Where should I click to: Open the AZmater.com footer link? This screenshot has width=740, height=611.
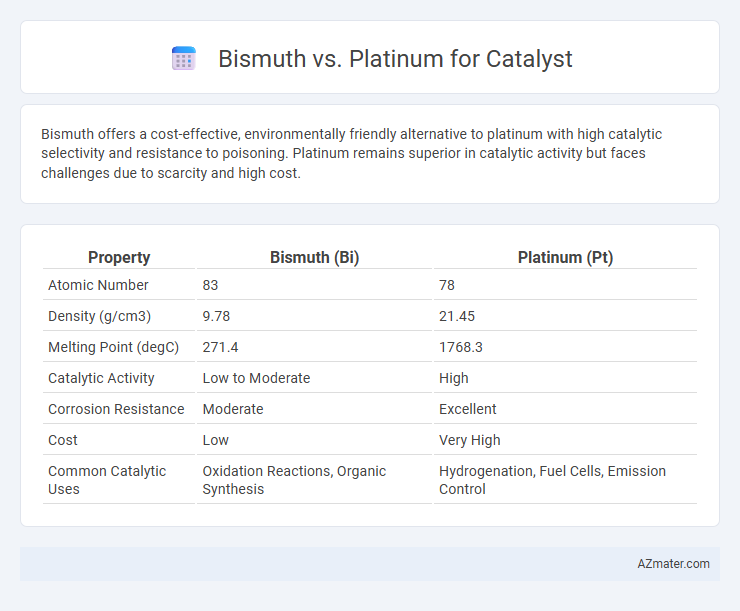tap(673, 564)
